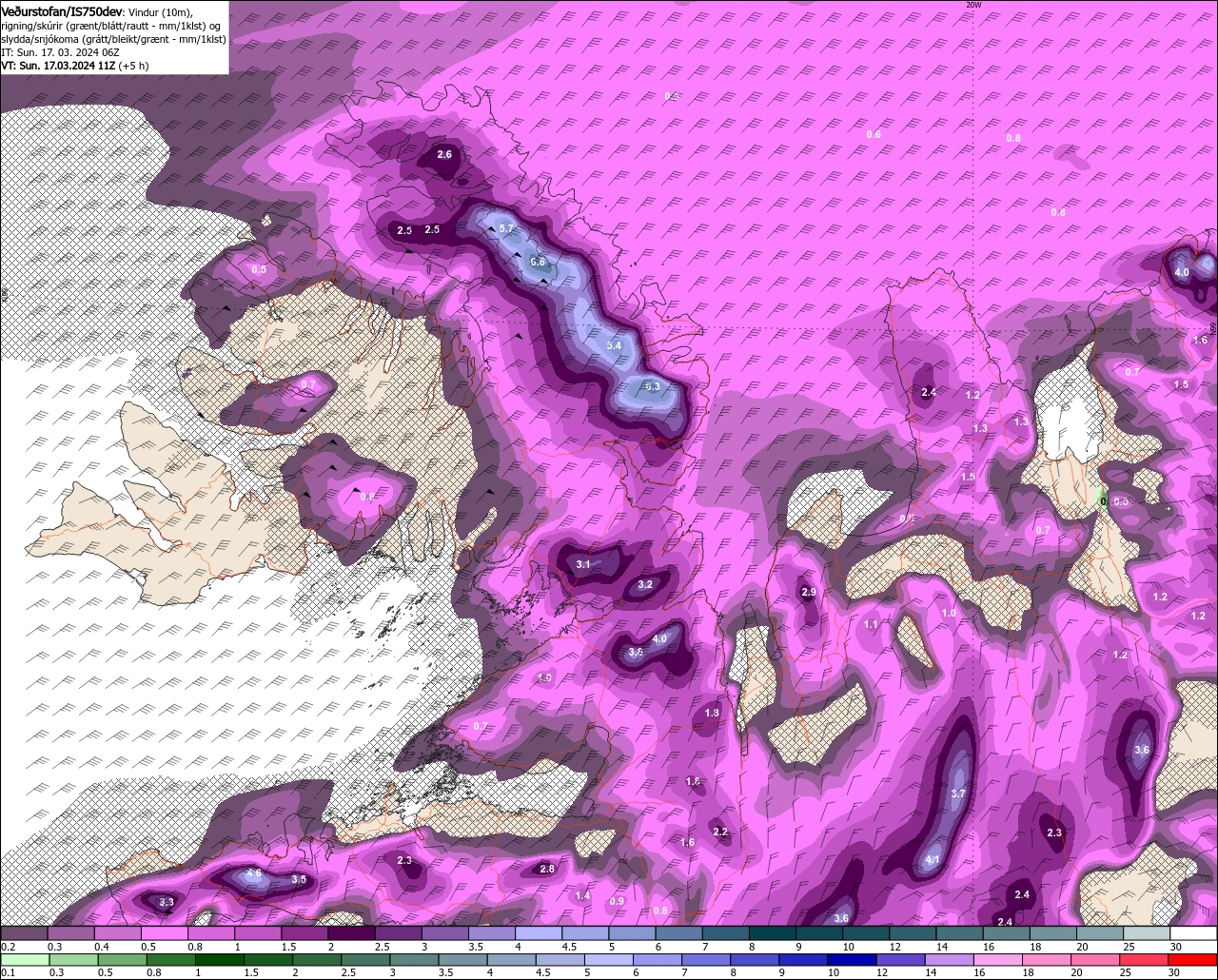Select the white snow-scale swatch labeled 30
This screenshot has width=1218, height=980.
point(1194,933)
